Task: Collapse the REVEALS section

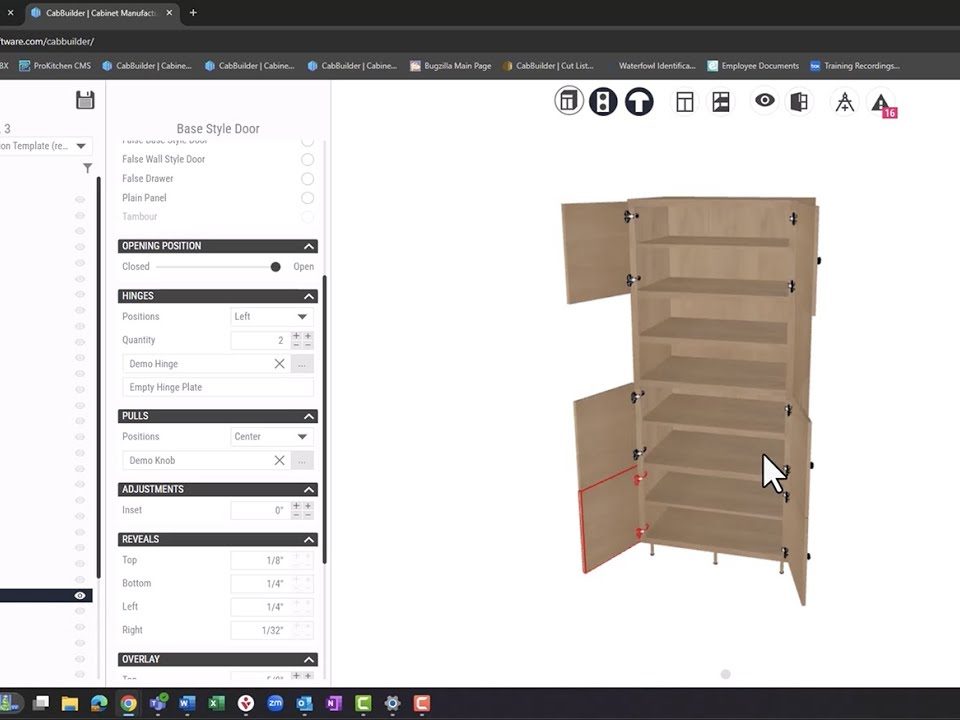Action: [x=309, y=540]
